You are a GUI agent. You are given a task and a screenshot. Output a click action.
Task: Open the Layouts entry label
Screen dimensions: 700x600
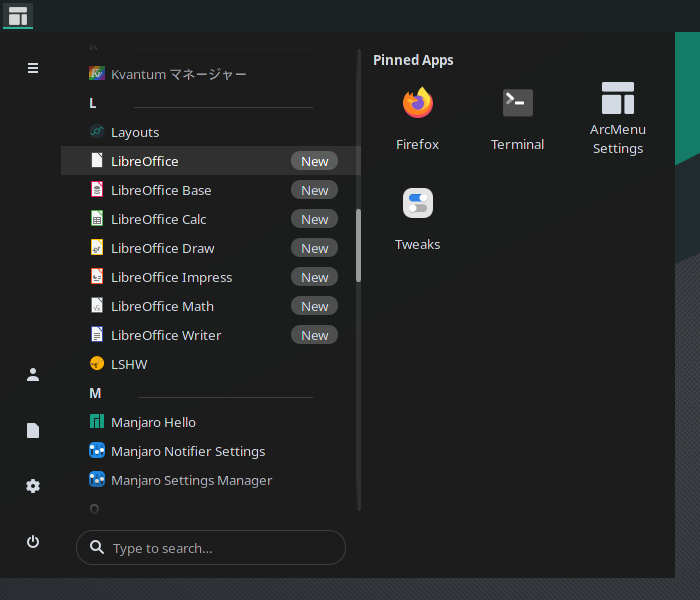135,133
